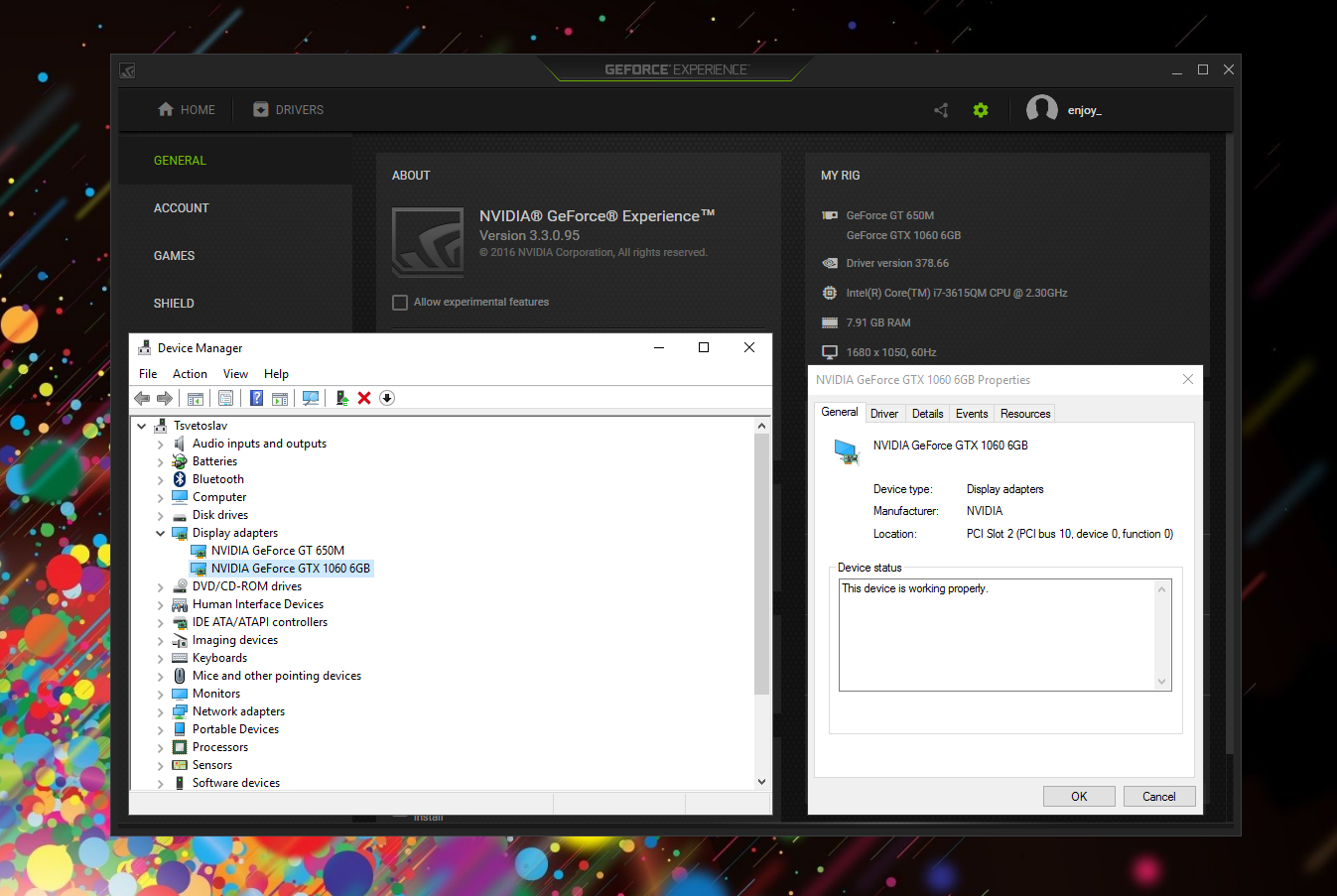Open DRIVERS section in GeForce Experience
Viewport: 1337px width, 896px height.
pos(289,110)
